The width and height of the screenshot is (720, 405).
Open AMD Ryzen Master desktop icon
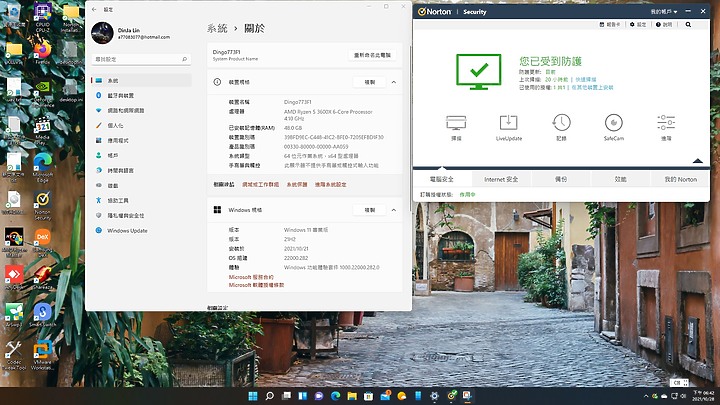coord(14,243)
